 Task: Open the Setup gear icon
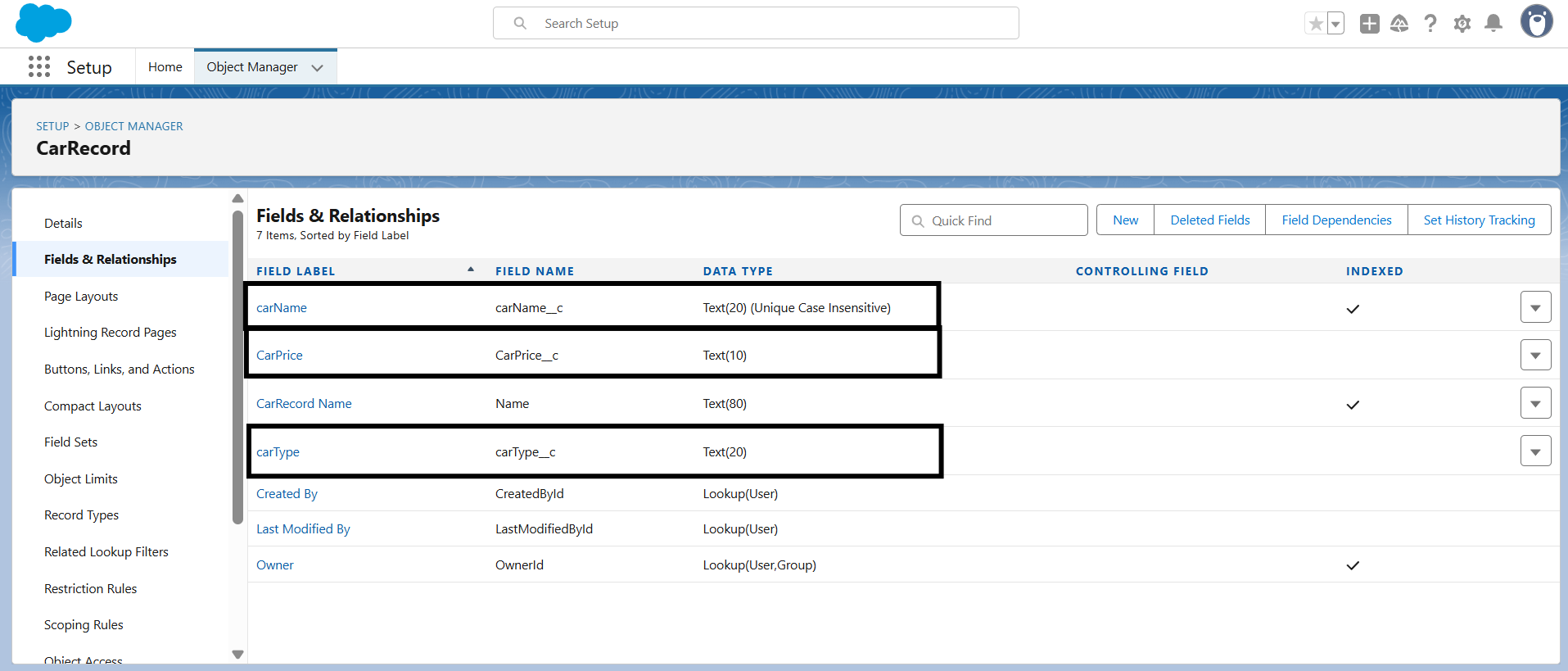click(1462, 24)
